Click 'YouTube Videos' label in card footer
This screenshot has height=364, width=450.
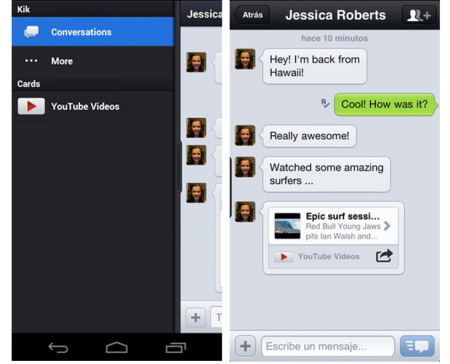coord(329,256)
